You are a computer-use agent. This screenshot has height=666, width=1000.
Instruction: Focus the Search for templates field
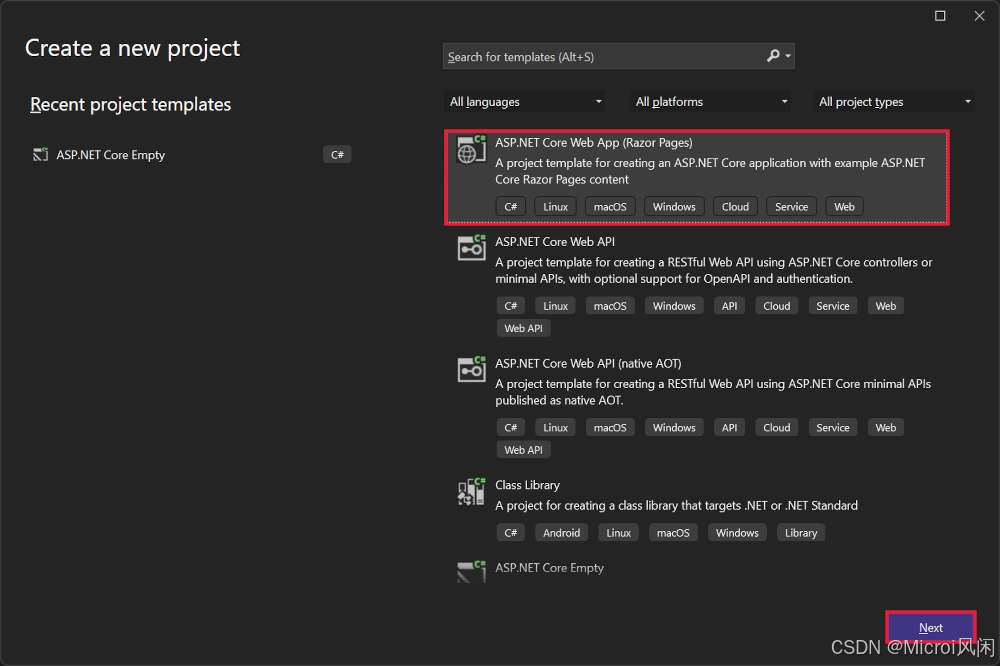click(x=619, y=56)
